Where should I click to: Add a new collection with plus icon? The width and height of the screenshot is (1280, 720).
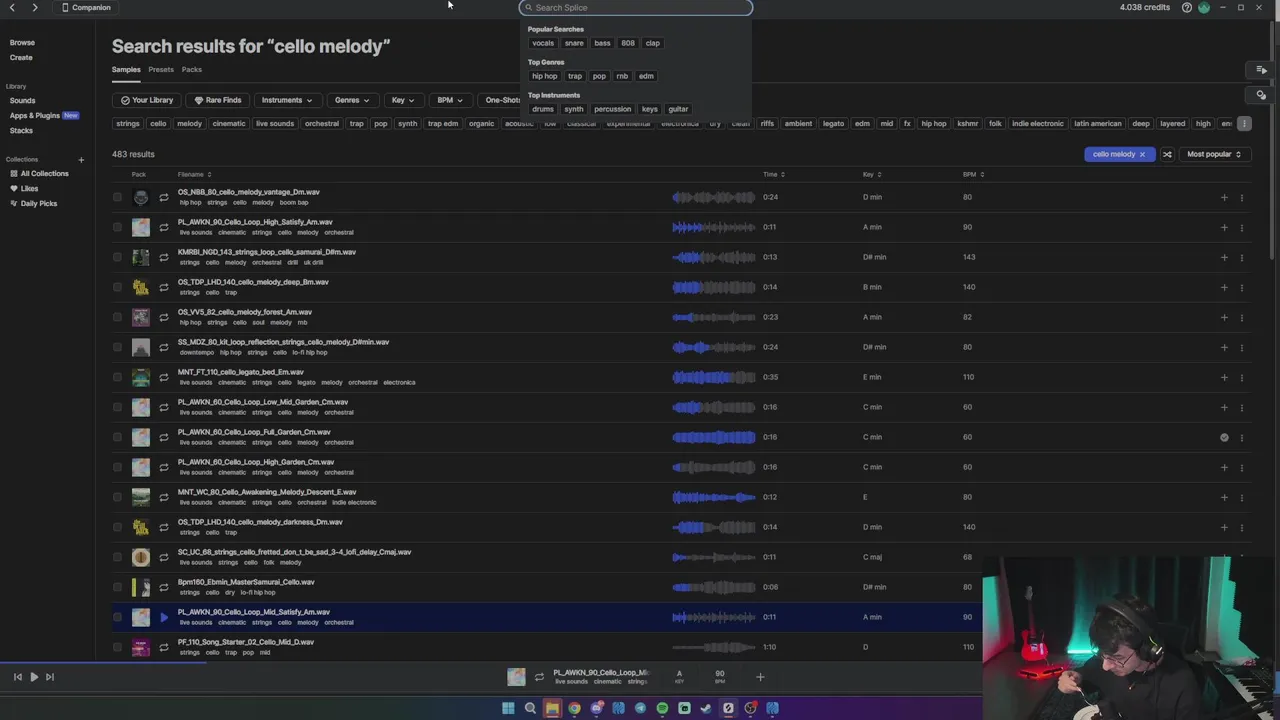click(81, 160)
